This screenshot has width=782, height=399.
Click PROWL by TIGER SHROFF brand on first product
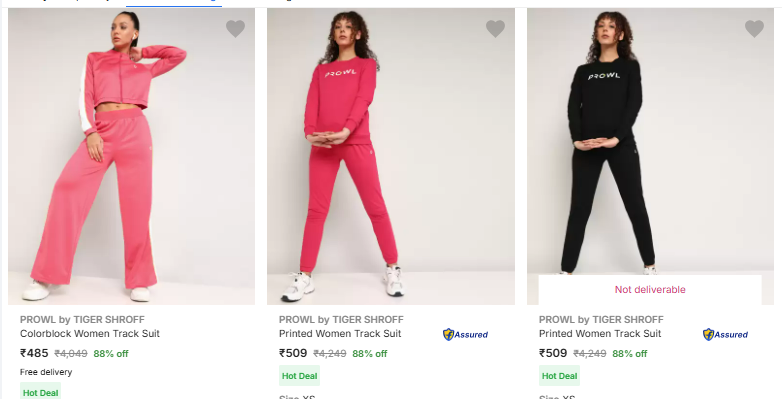[x=82, y=319]
